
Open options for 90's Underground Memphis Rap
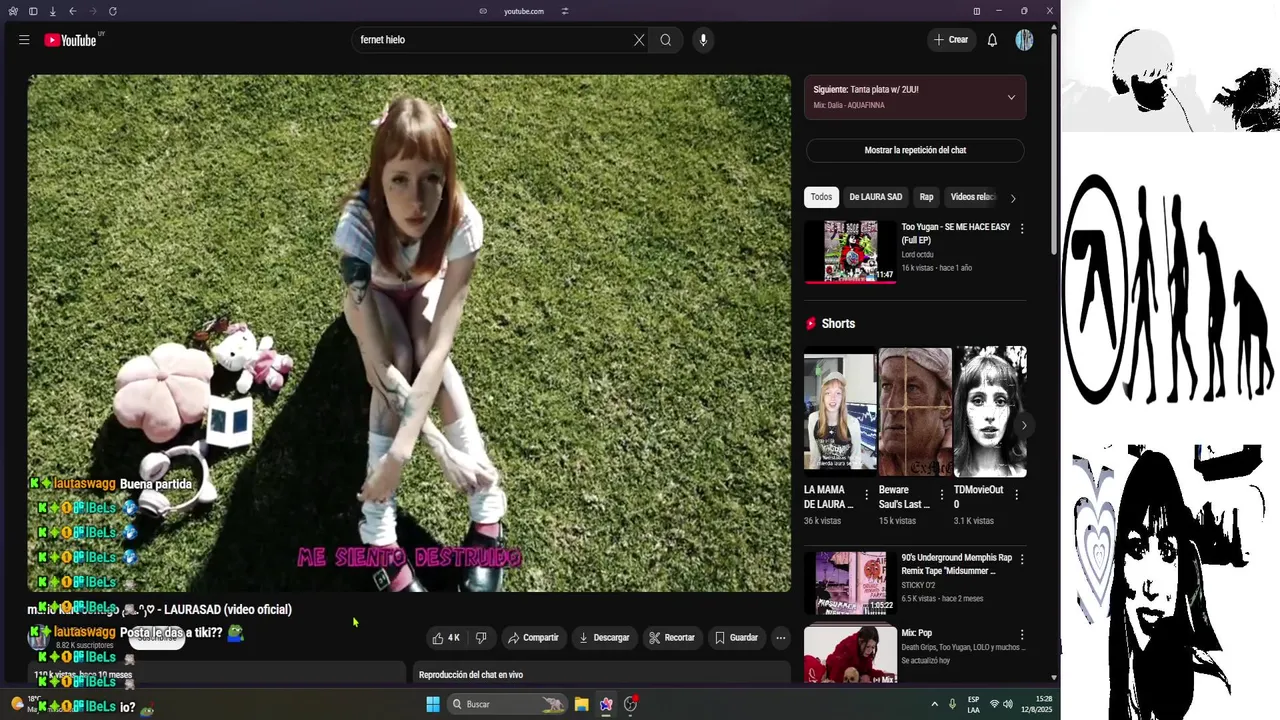pos(1021,559)
